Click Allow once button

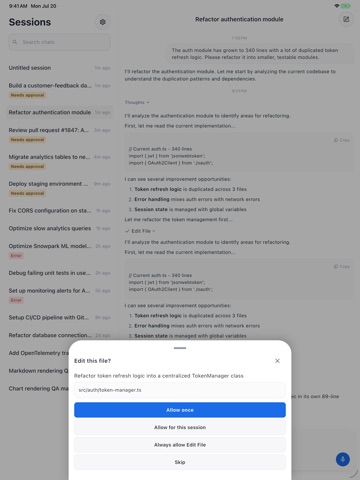(x=180, y=410)
